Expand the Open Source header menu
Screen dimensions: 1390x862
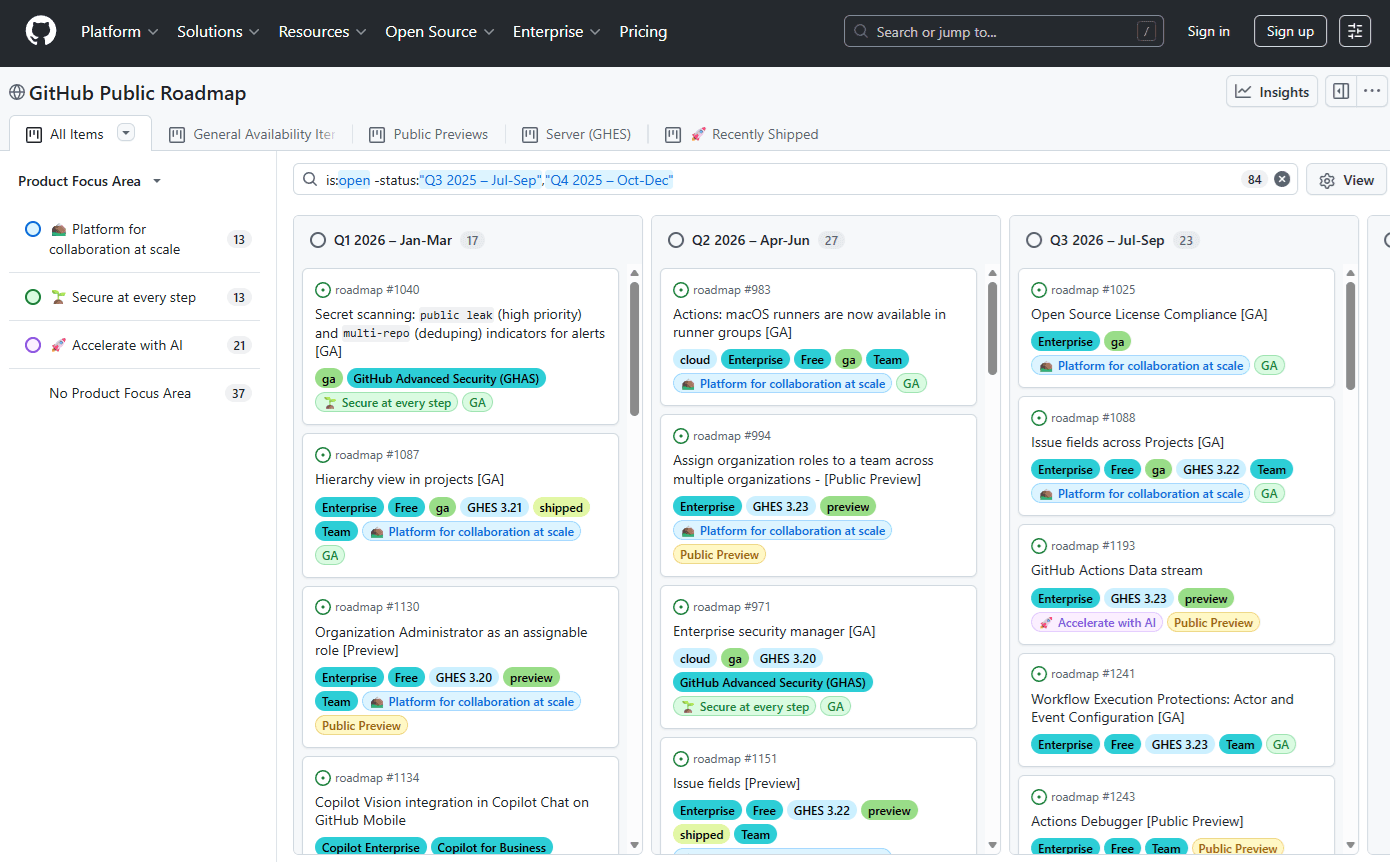(x=440, y=32)
